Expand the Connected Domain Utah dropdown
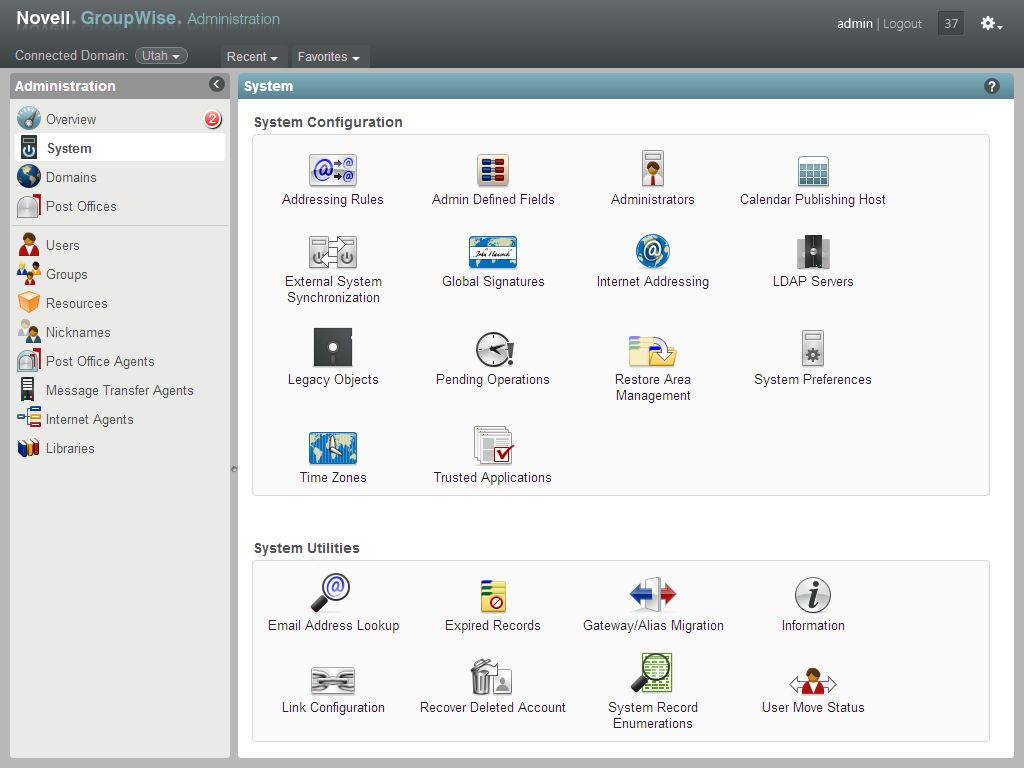Image resolution: width=1024 pixels, height=768 pixels. point(161,56)
